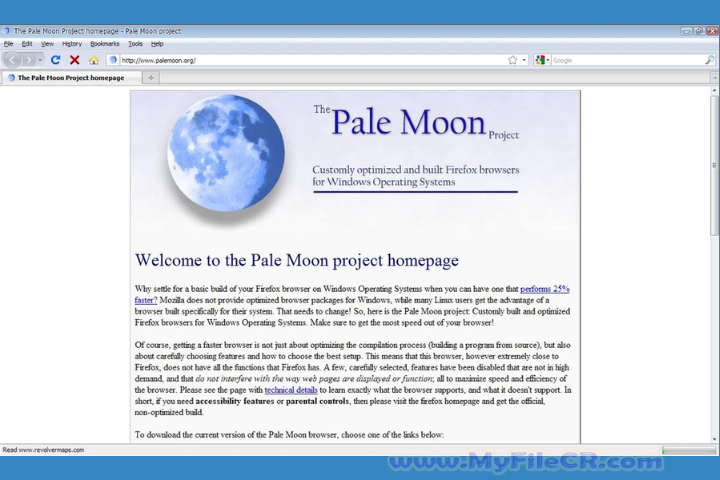
Task: Stop loading with the red X icon
Action: tap(74, 60)
